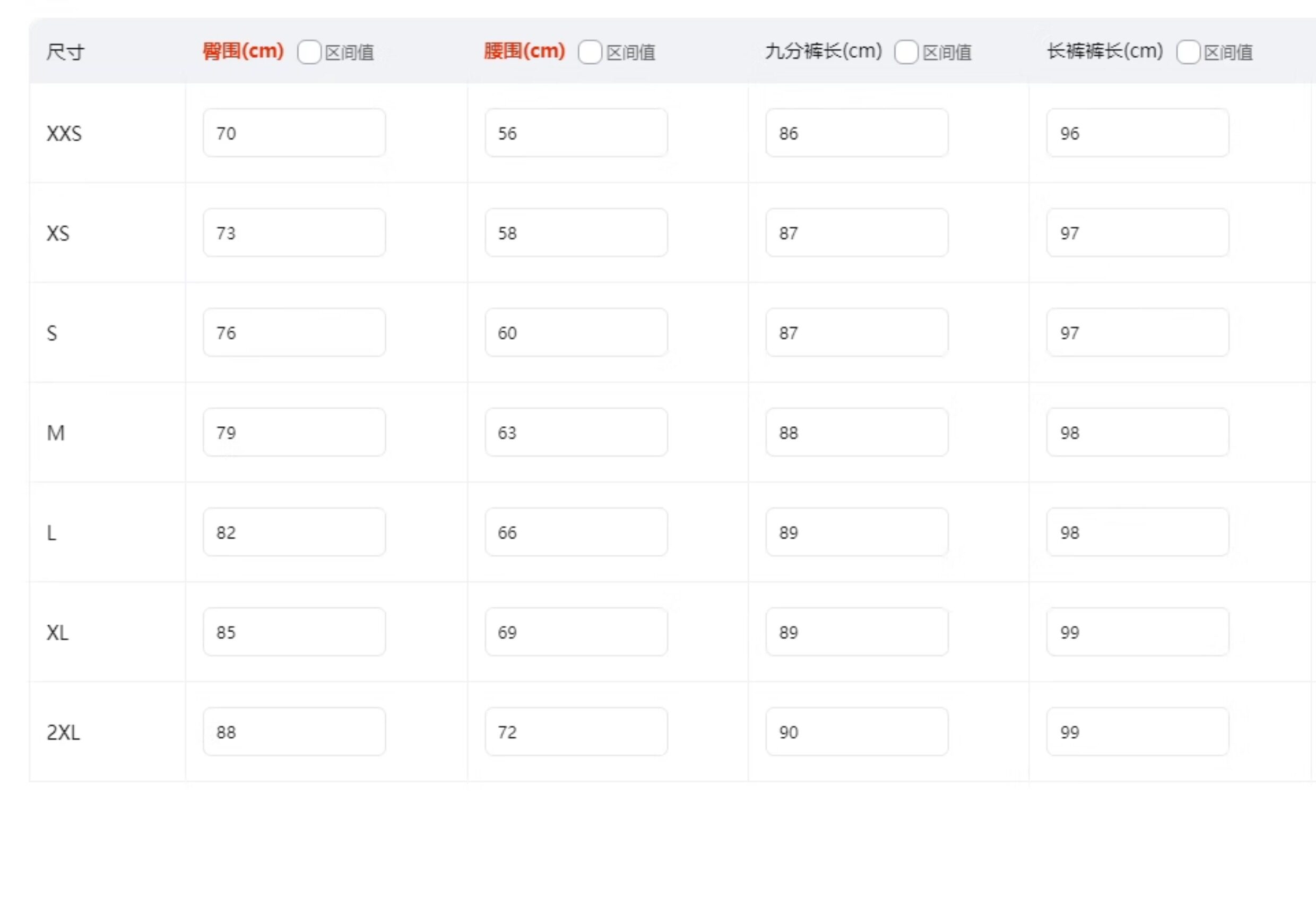This screenshot has width=1316, height=913.
Task: Select XXS waist field with 56
Action: [x=576, y=133]
